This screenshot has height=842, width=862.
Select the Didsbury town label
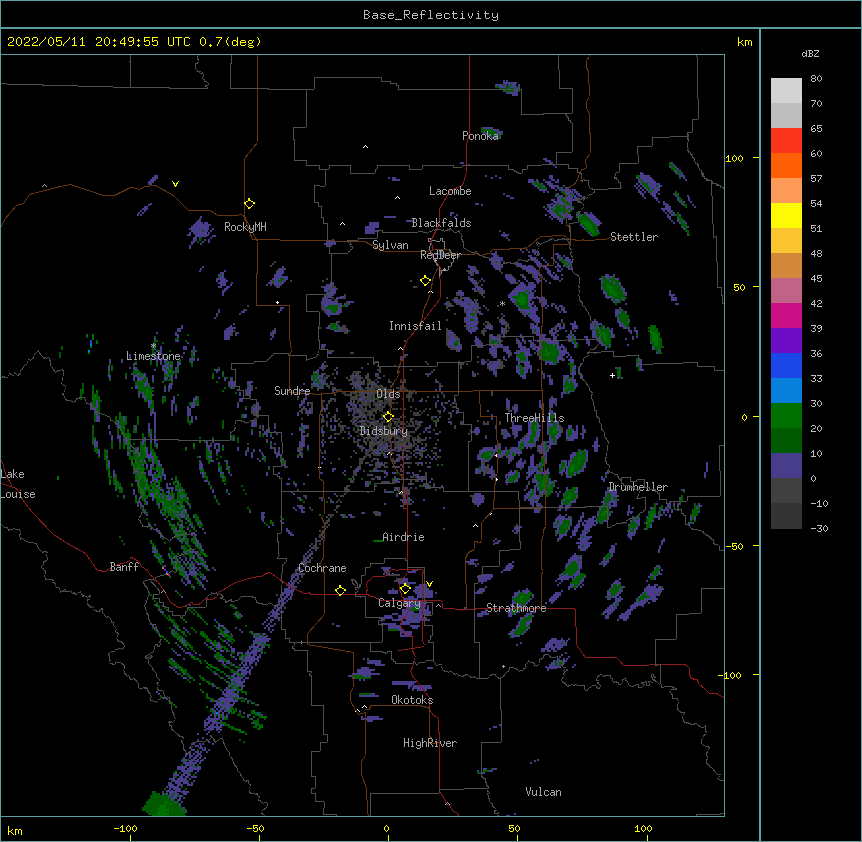[384, 431]
